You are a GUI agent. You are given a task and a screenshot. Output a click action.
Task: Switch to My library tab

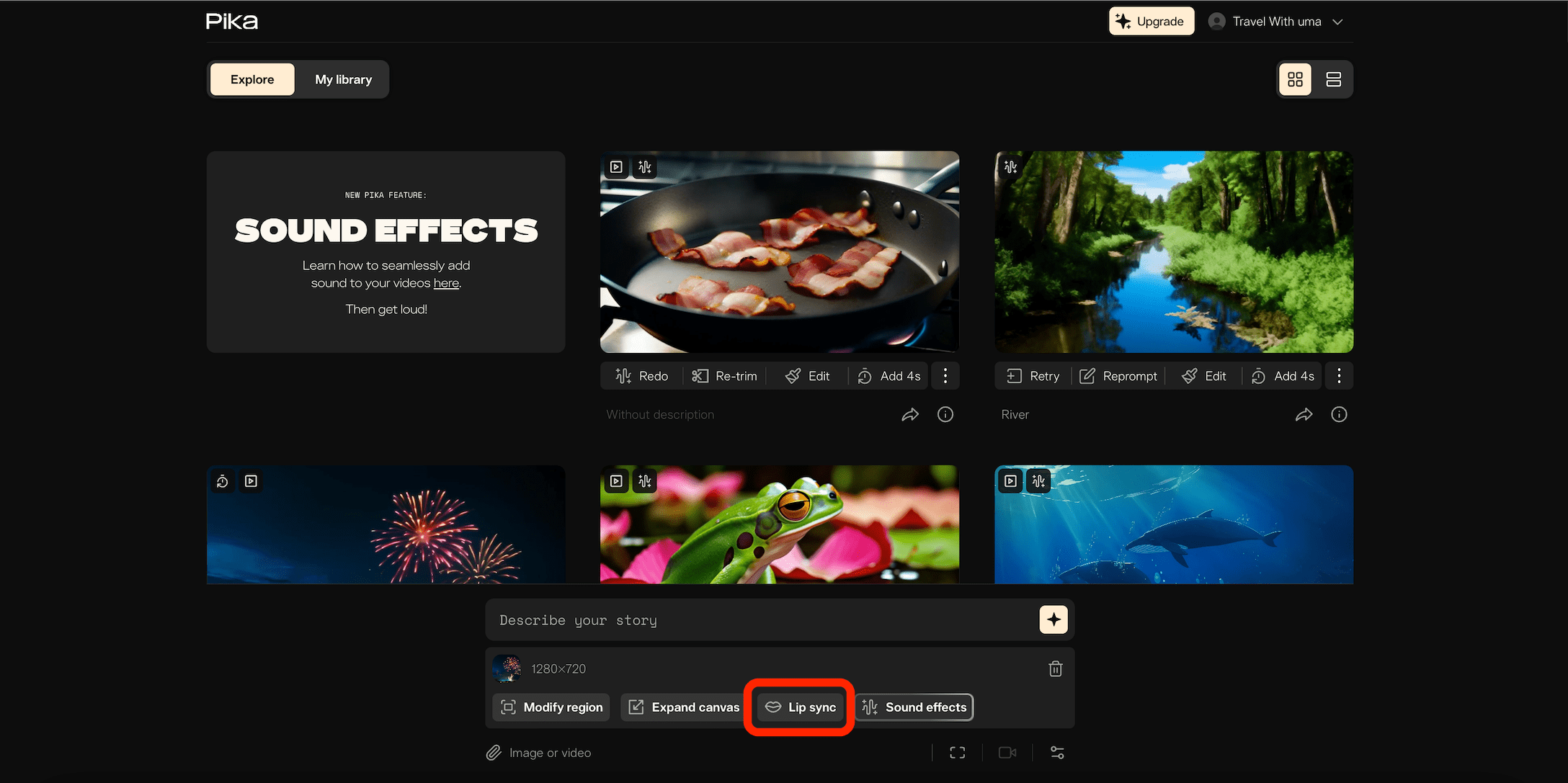point(343,79)
